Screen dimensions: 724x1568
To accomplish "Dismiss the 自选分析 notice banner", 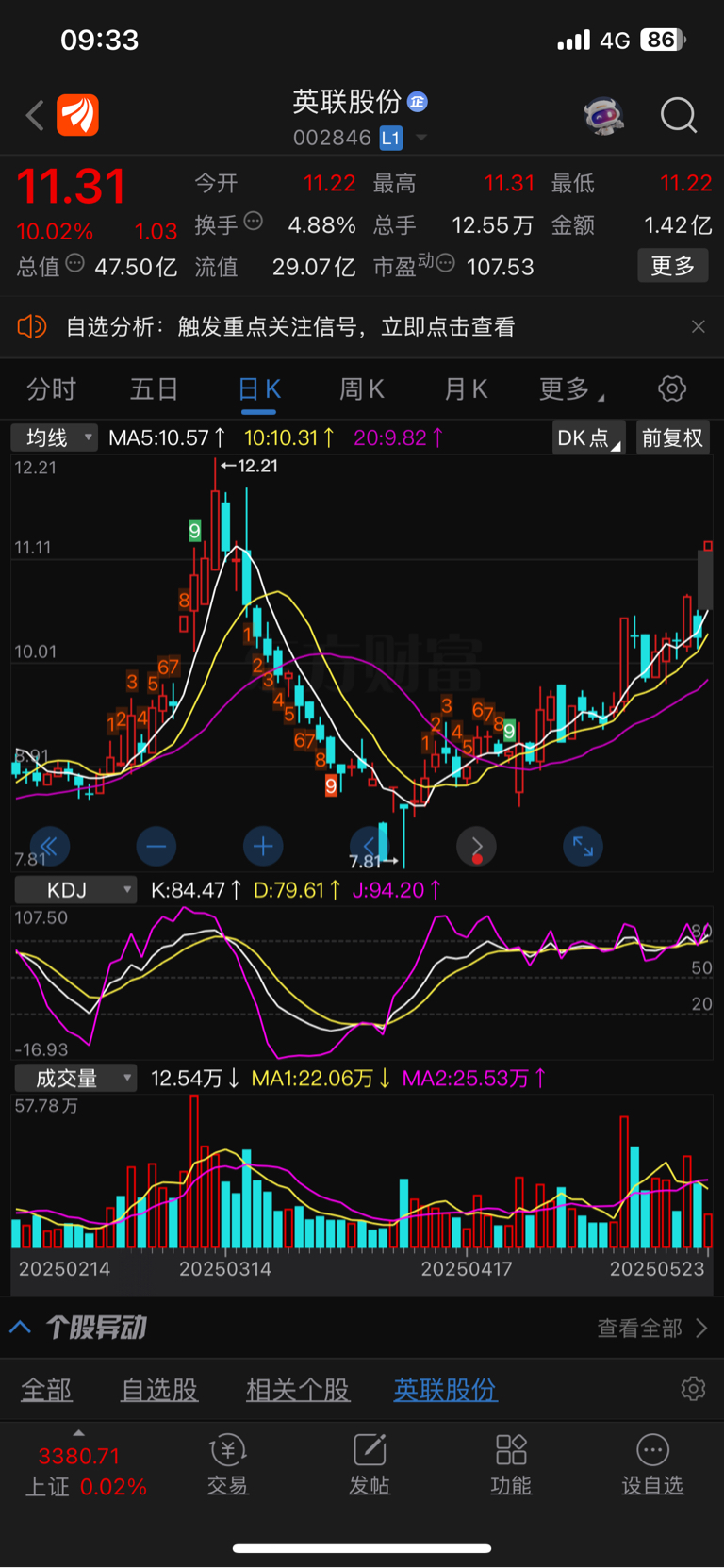I will [699, 326].
